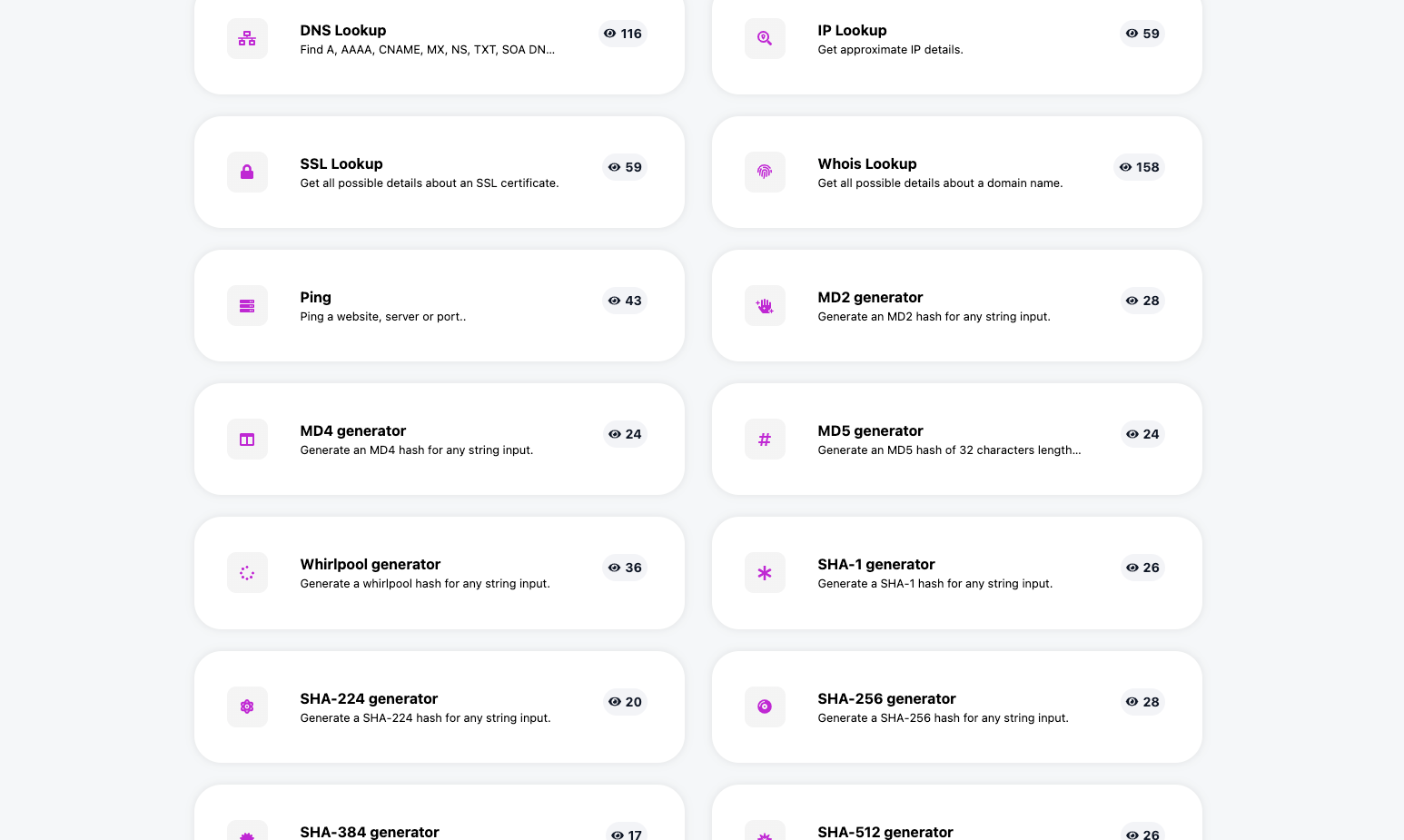Screen dimensions: 1404x840
Task: Click the SHA-256 generator disc icon
Action: (765, 707)
